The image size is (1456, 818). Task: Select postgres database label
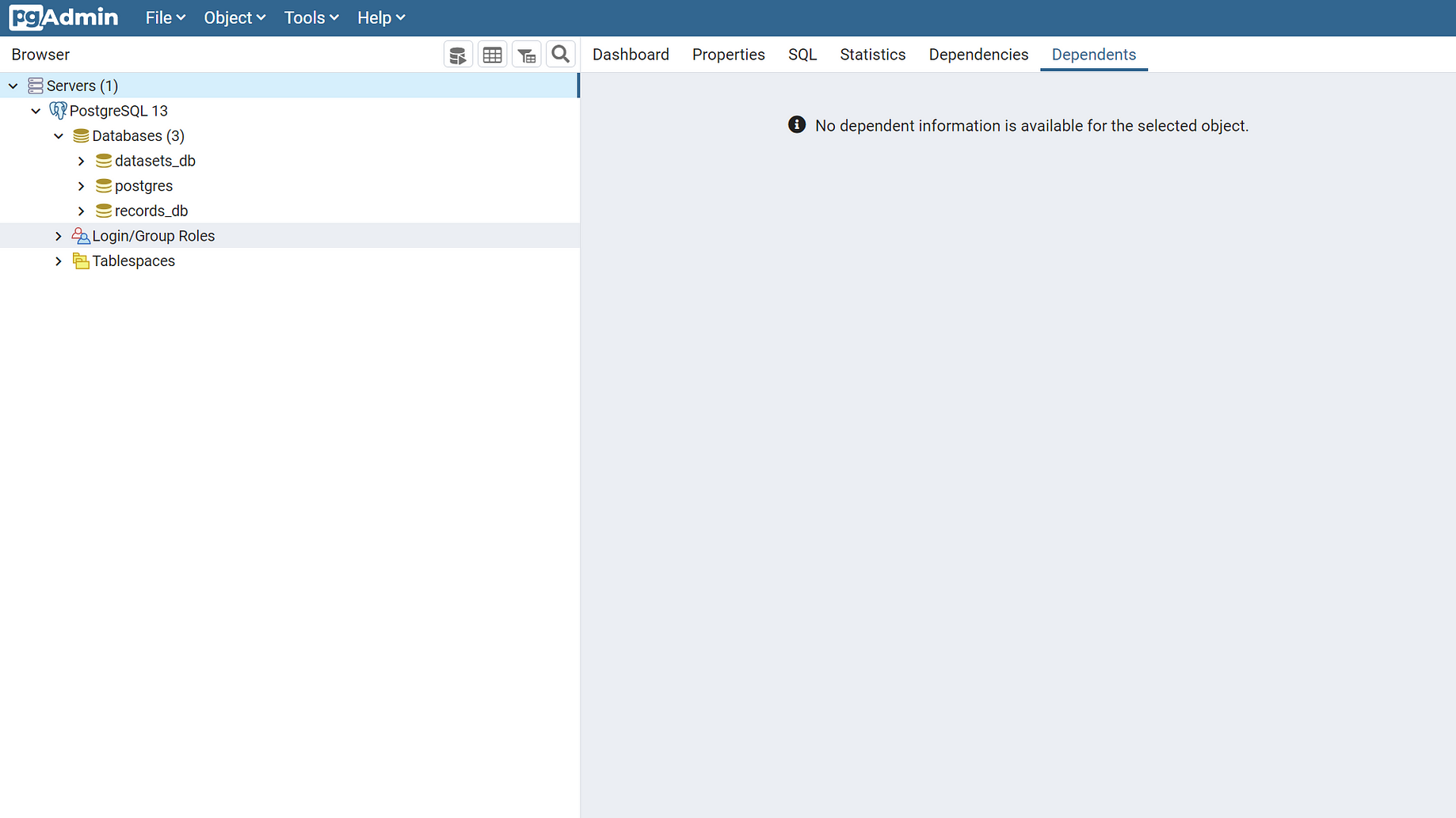pyautogui.click(x=143, y=186)
